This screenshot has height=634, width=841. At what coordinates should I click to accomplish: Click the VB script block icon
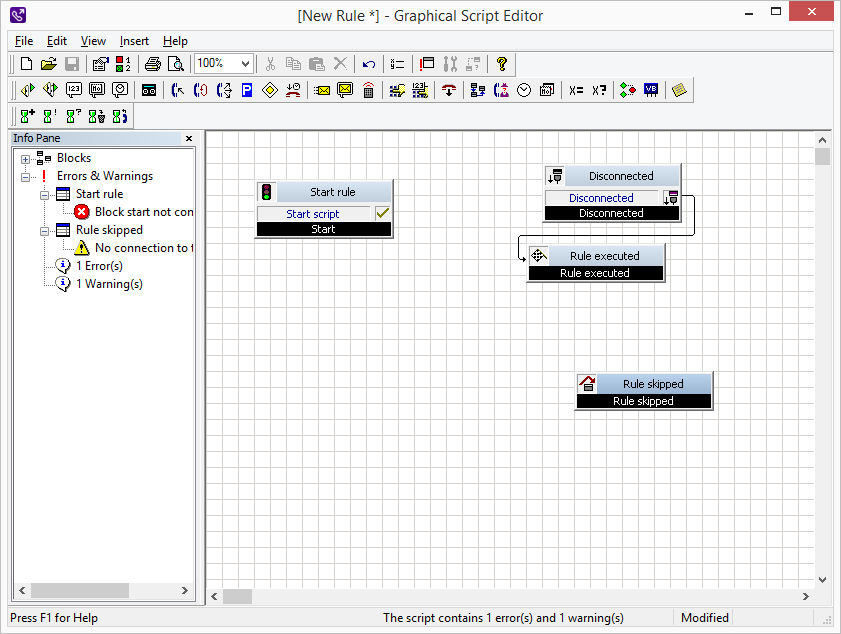tap(651, 90)
